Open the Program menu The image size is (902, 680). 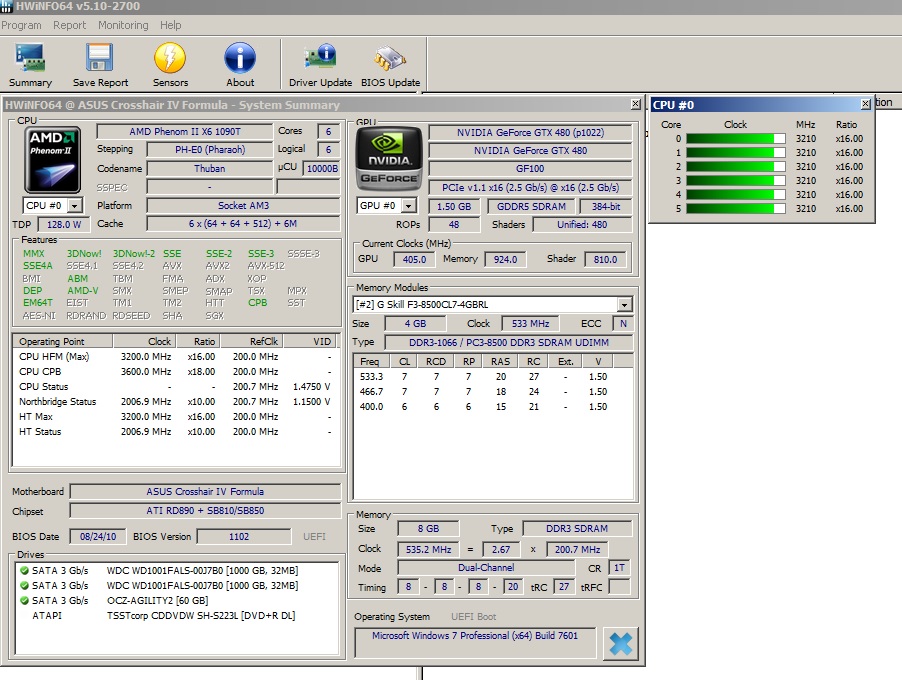[x=22, y=25]
